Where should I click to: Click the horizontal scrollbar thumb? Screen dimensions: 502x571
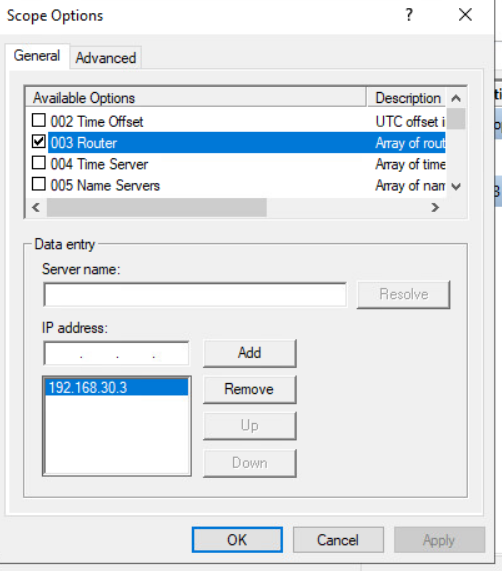(x=157, y=208)
